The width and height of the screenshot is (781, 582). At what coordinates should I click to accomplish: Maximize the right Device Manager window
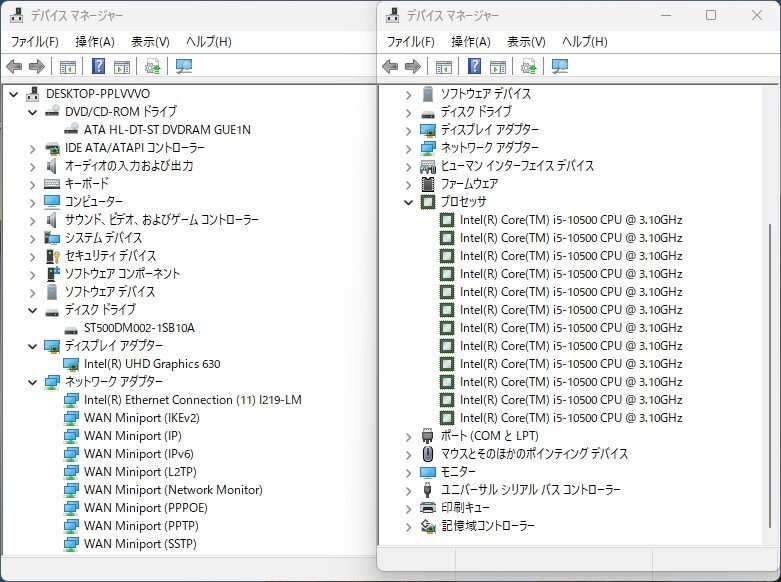pos(711,15)
